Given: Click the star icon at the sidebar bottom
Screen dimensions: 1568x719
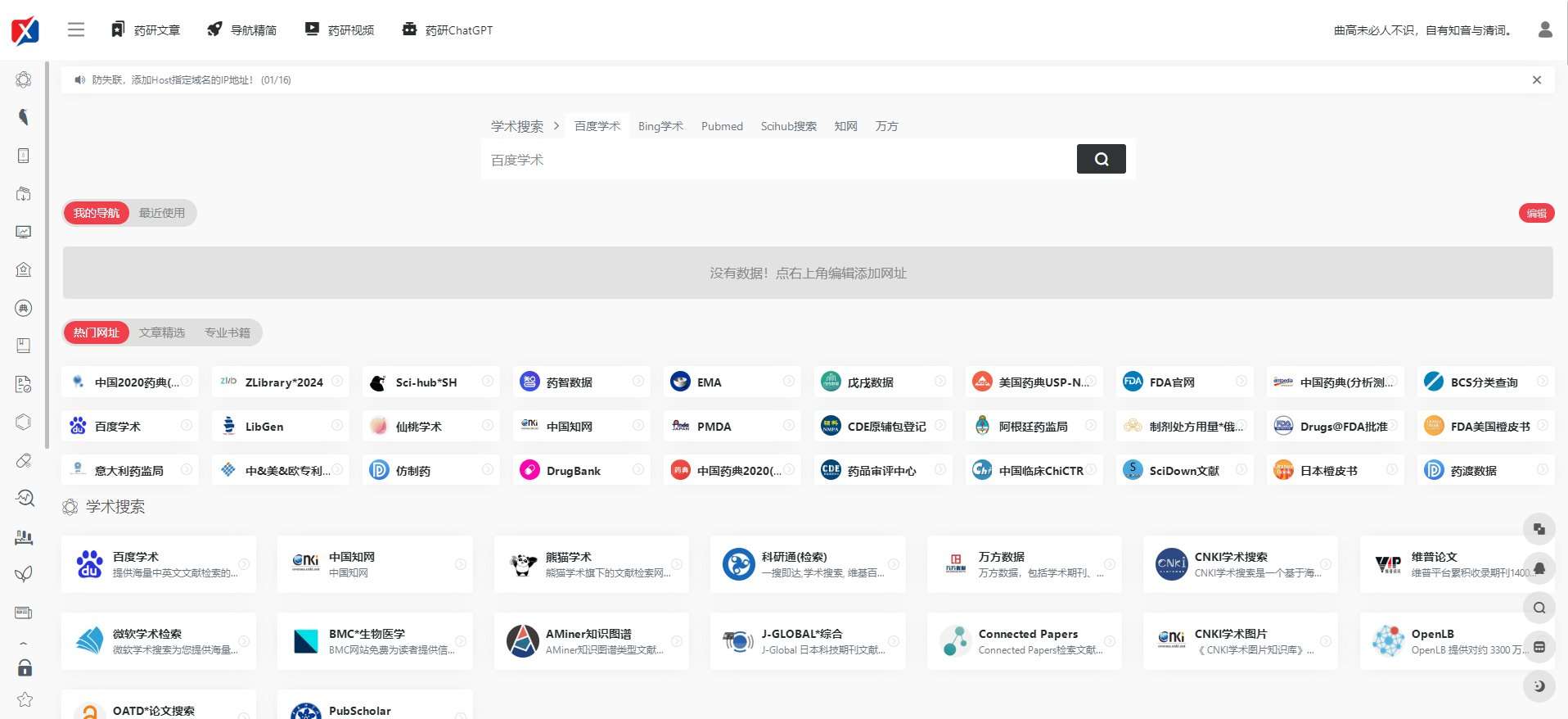Looking at the screenshot, I should (25, 699).
